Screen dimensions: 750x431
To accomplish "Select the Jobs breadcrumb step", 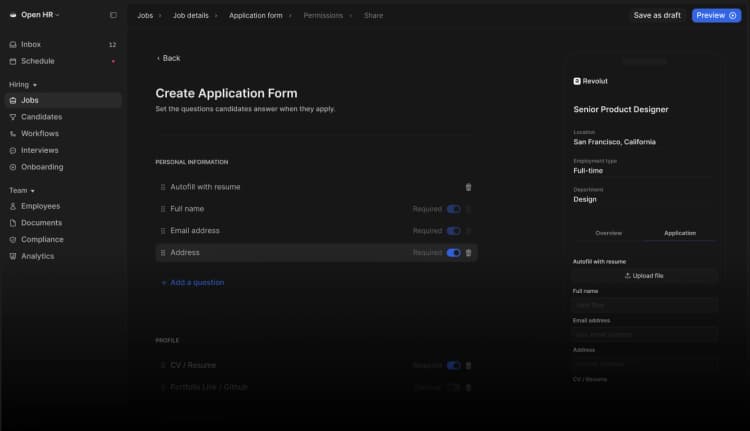I will point(145,16).
